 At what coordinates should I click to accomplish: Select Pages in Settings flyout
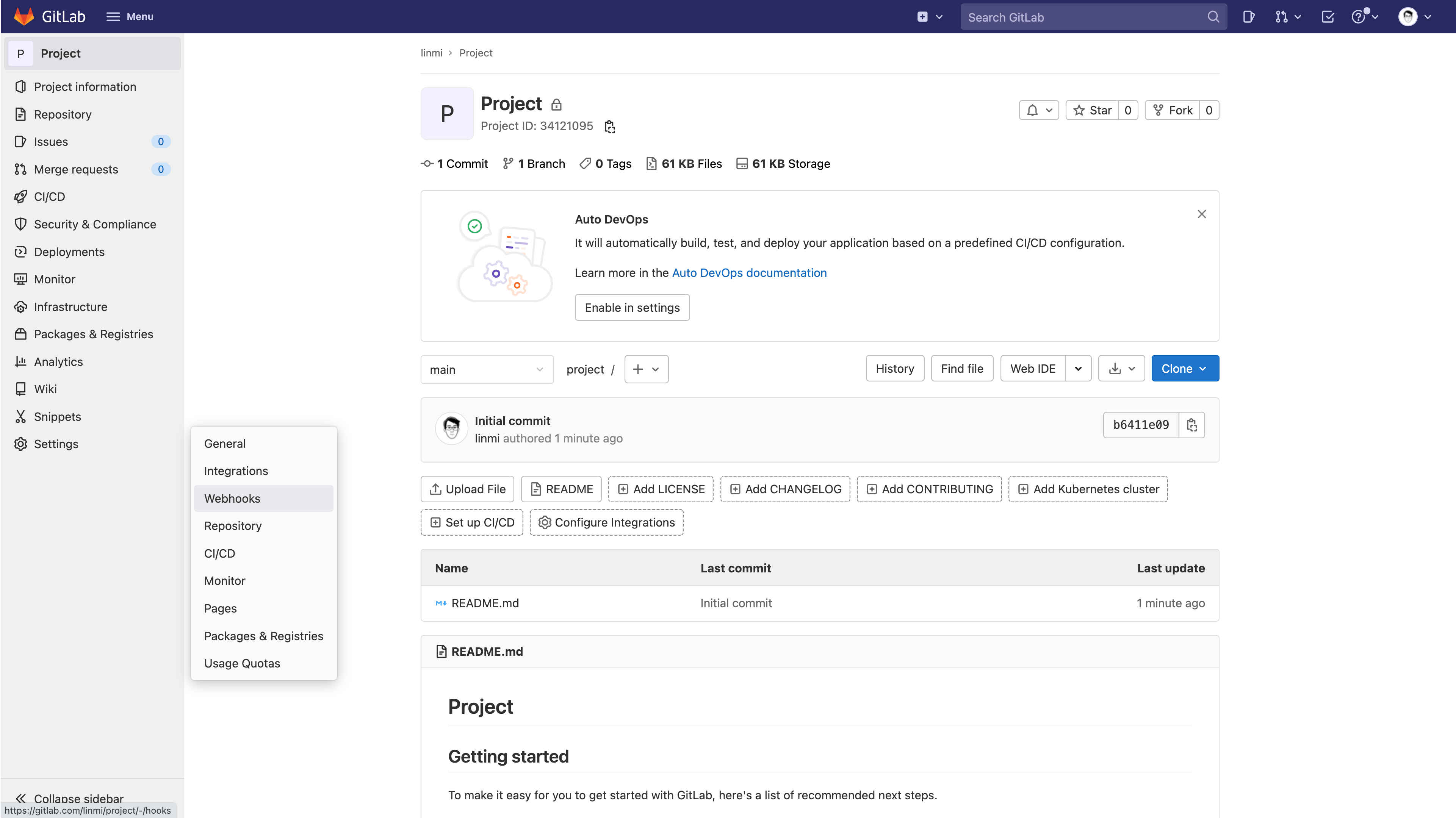263,608
